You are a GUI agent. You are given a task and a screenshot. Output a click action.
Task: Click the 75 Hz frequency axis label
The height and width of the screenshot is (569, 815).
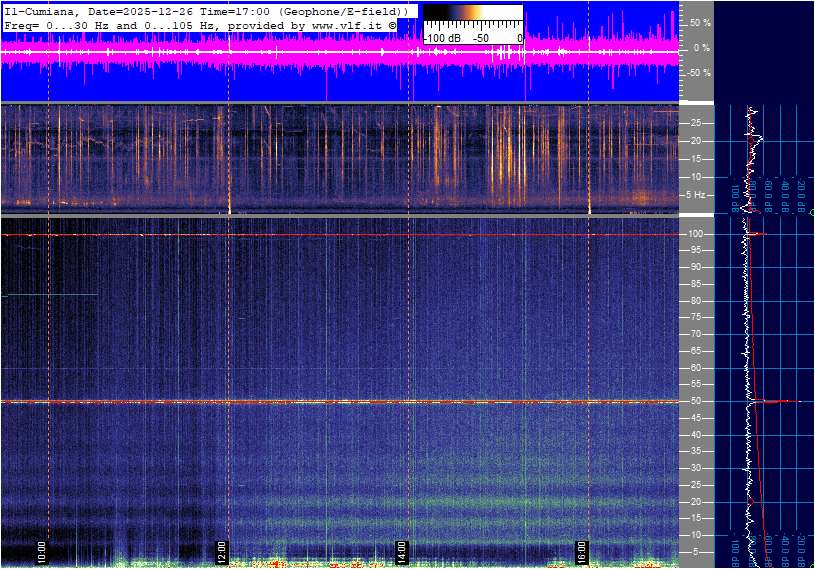tap(695, 317)
